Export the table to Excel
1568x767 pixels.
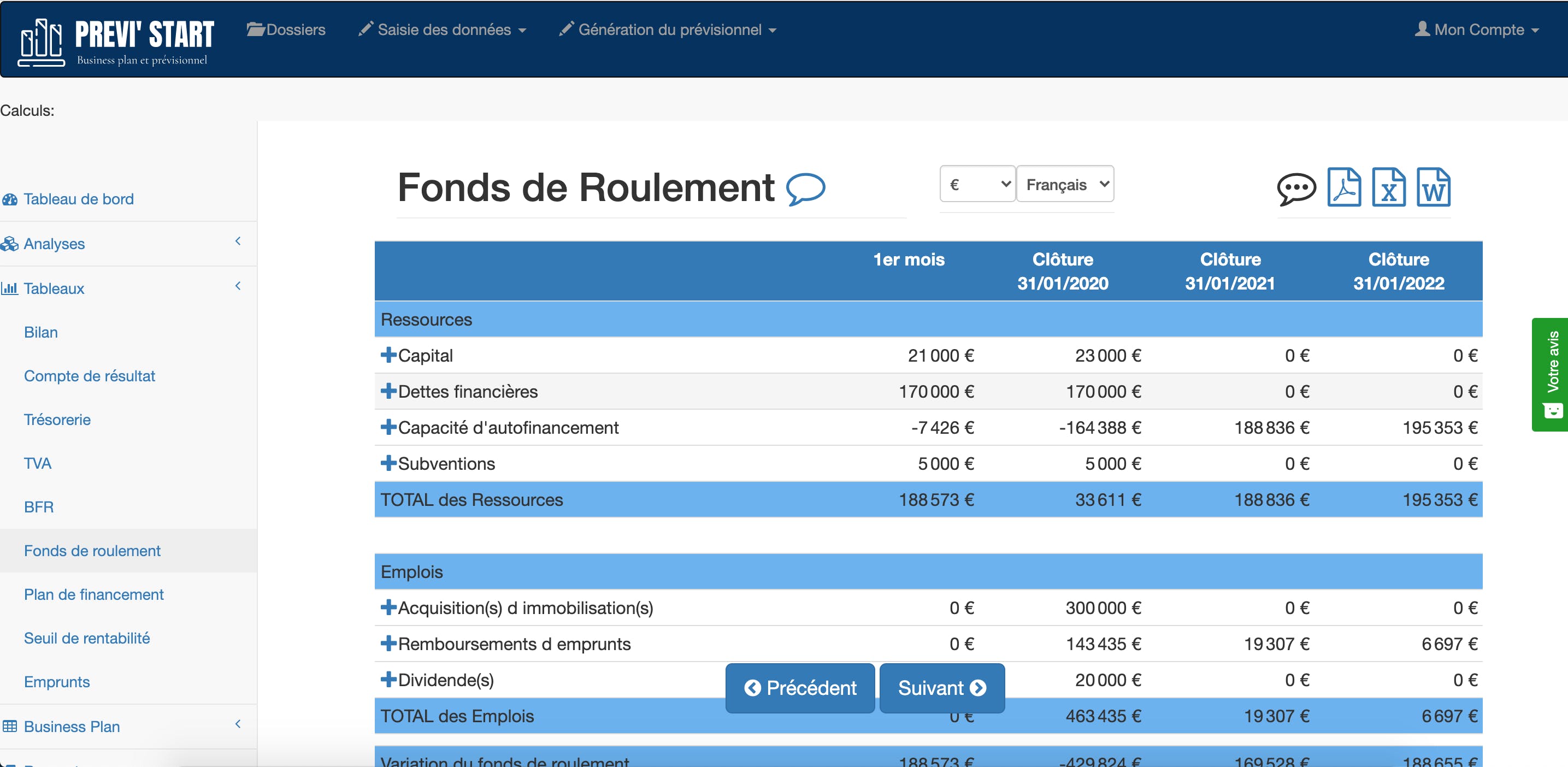1388,187
